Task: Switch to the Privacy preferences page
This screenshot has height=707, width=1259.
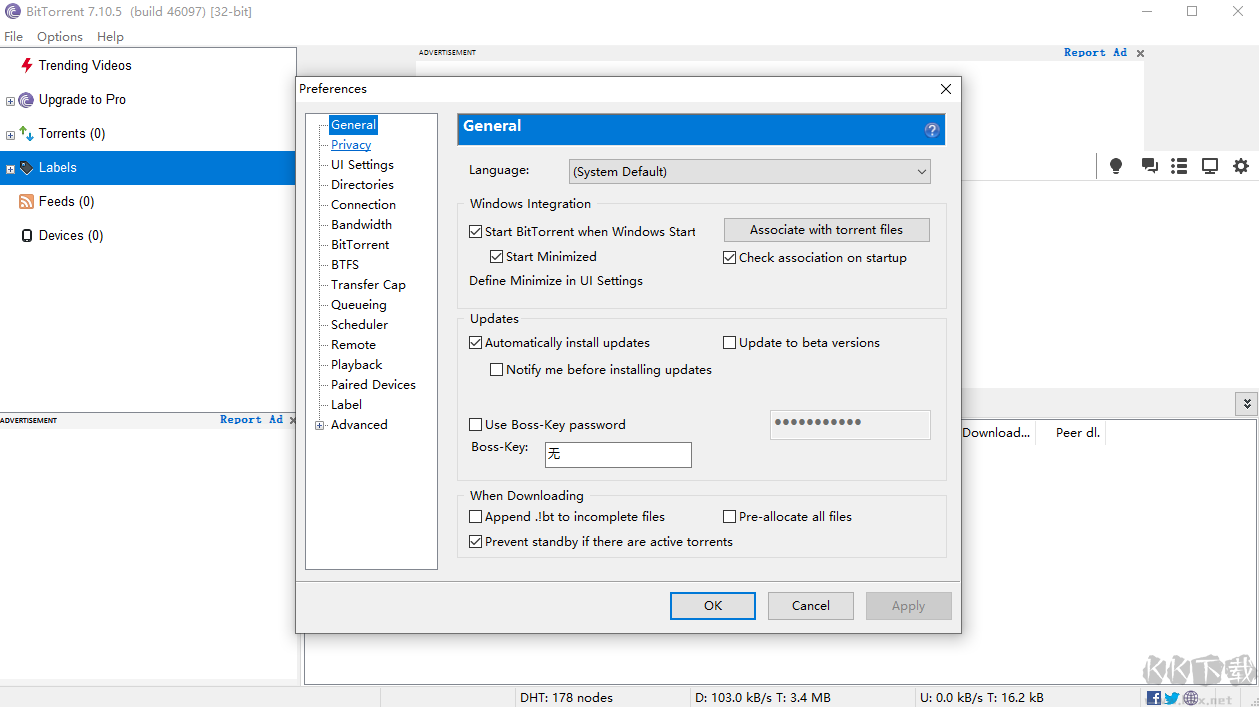Action: 350,144
